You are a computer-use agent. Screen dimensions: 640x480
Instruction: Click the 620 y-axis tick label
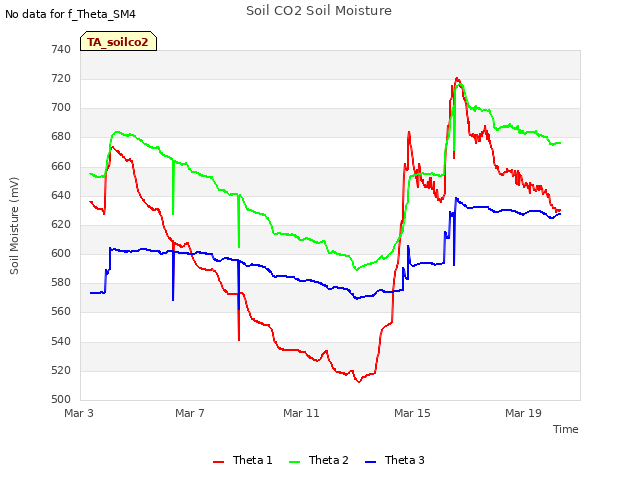pos(61,224)
